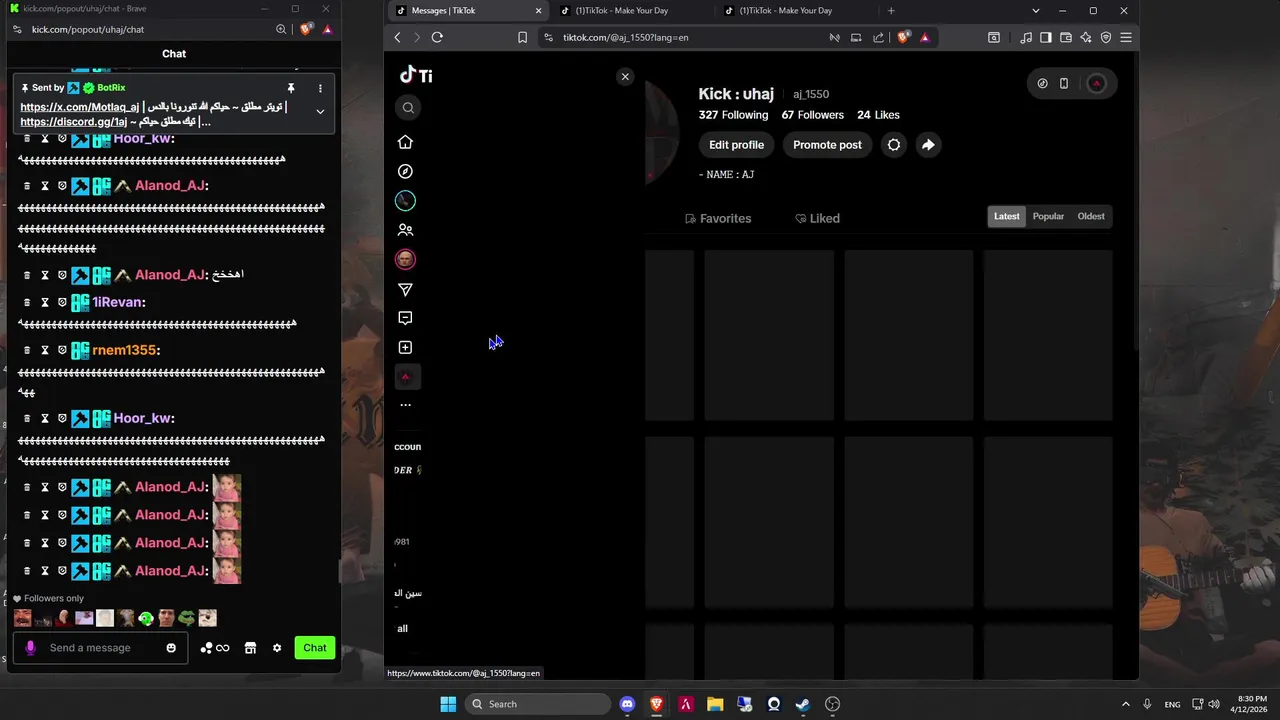Open Brave Wallet icon
The width and height of the screenshot is (1280, 720).
click(1065, 37)
